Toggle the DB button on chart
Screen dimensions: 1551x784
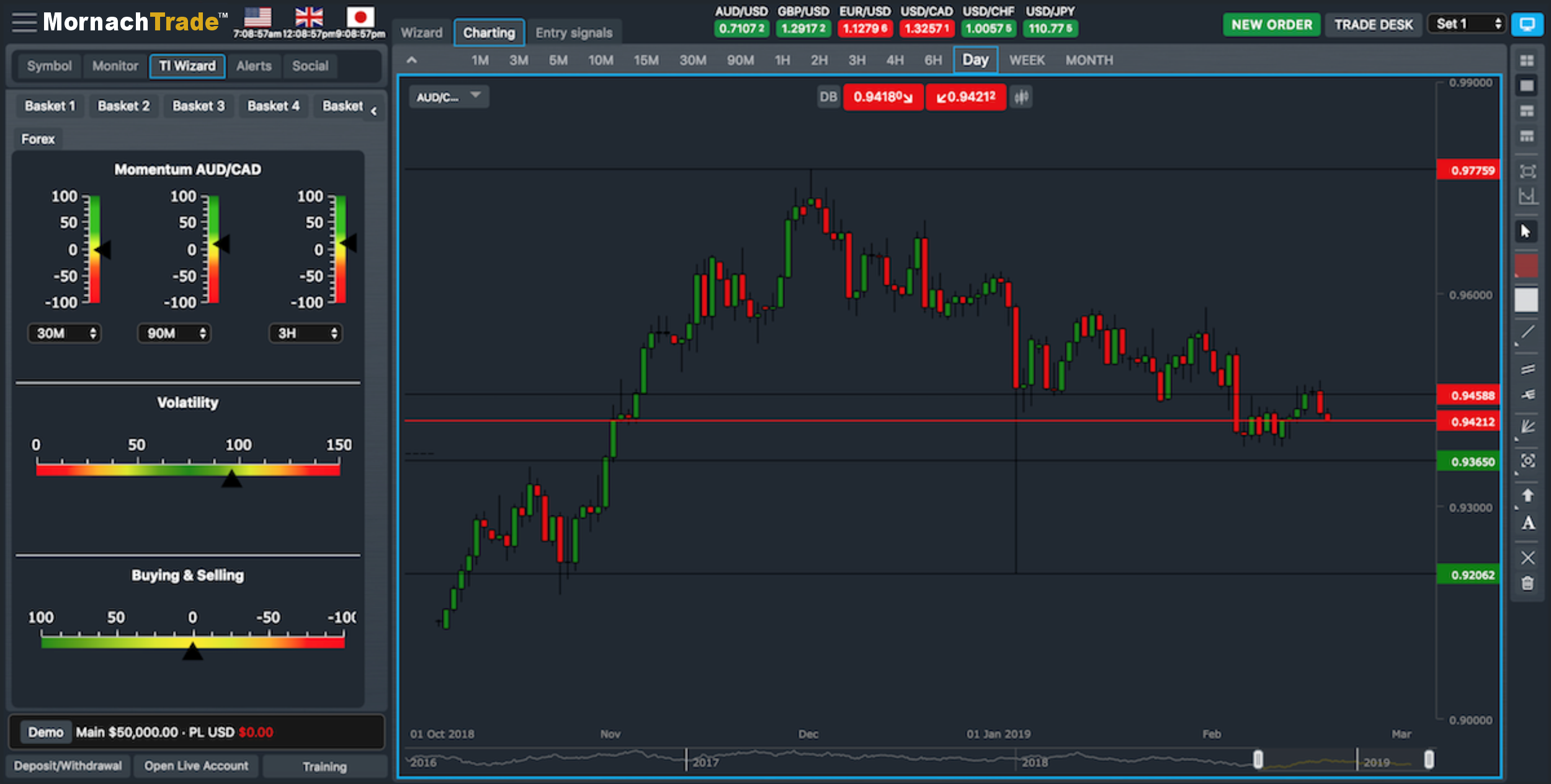[828, 97]
